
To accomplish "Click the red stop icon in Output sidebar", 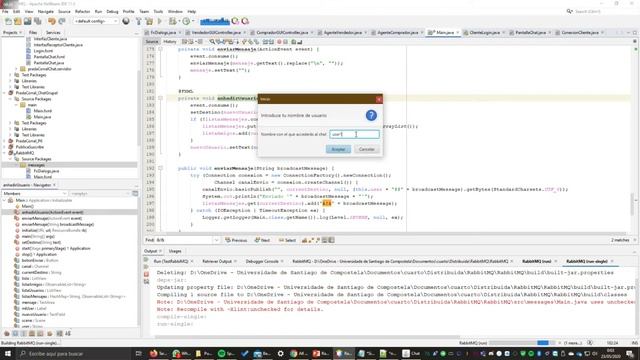I will click(x=147, y=274).
